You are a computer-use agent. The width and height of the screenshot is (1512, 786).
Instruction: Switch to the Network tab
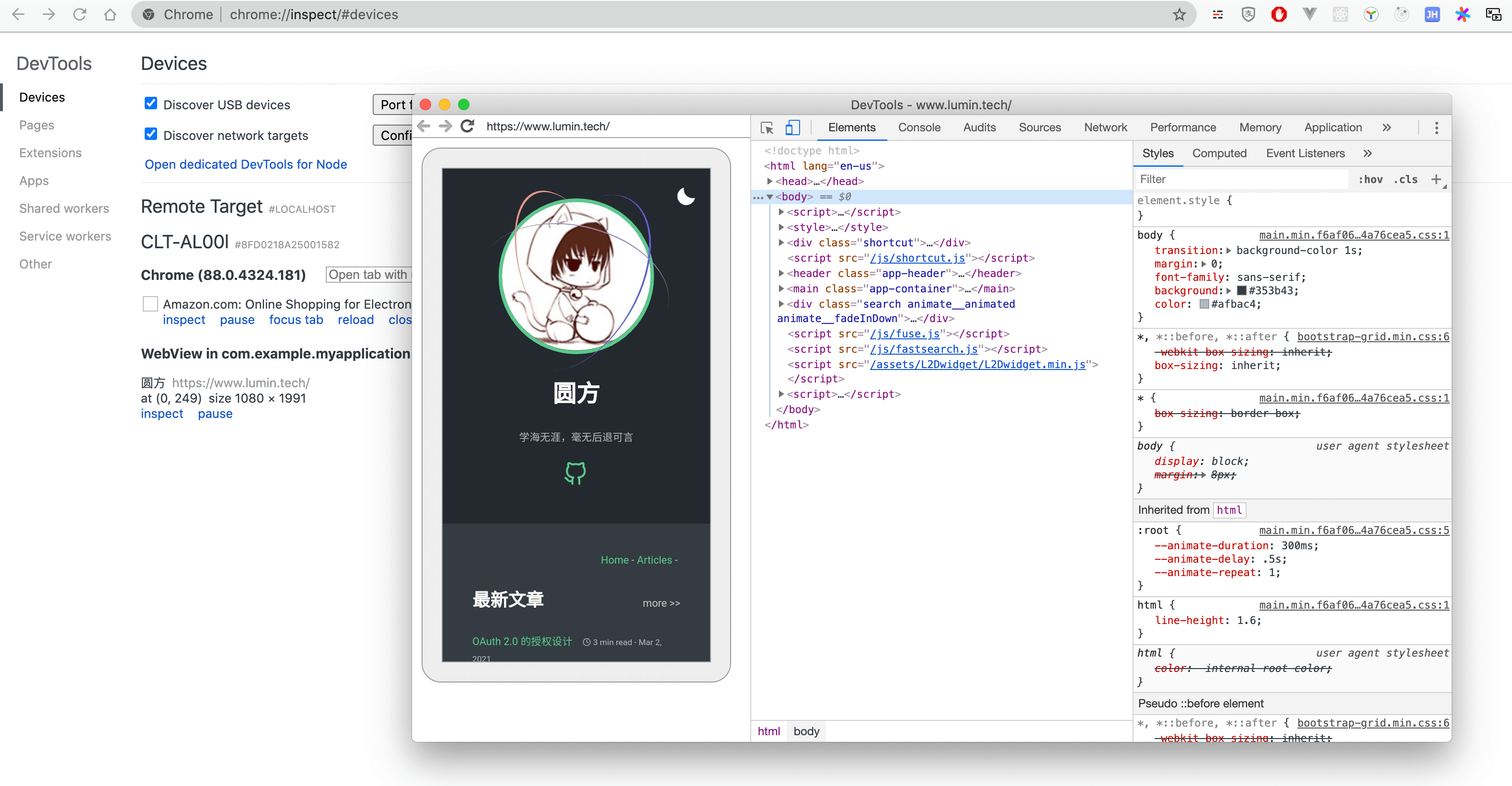click(1105, 127)
